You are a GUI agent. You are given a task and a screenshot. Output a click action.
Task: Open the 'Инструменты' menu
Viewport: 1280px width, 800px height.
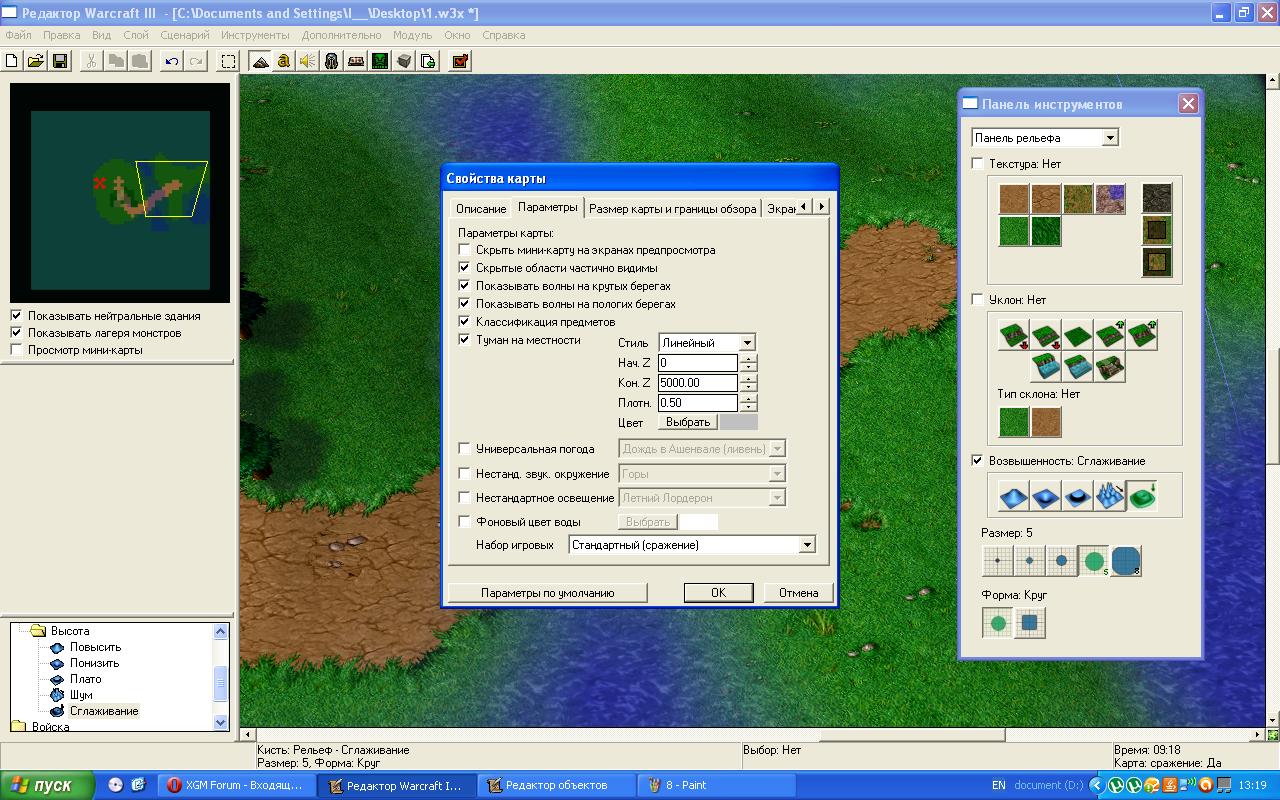[255, 35]
